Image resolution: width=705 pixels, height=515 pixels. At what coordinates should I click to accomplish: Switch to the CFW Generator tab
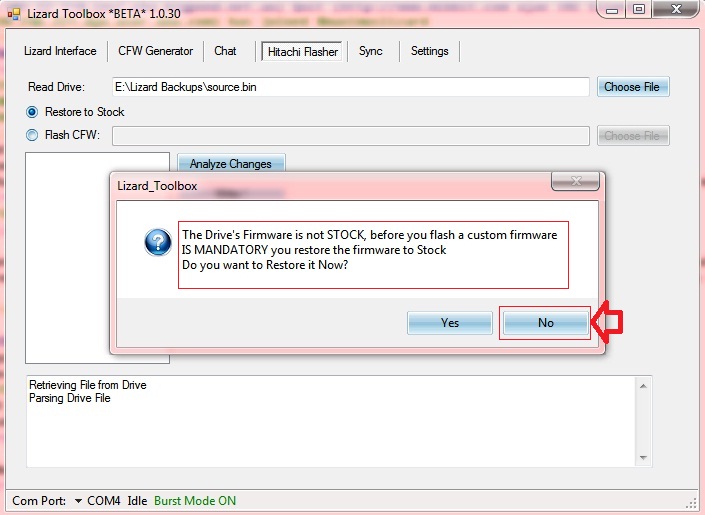[x=156, y=51]
